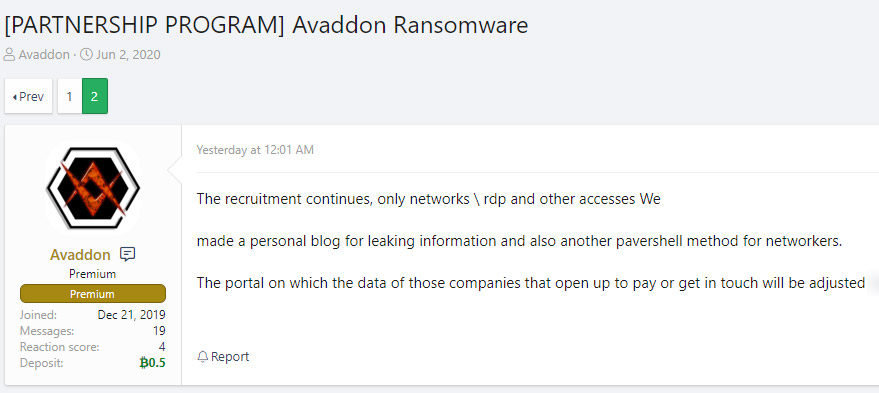879x393 pixels.
Task: Click the Premium user title text under username
Action: 92,274
